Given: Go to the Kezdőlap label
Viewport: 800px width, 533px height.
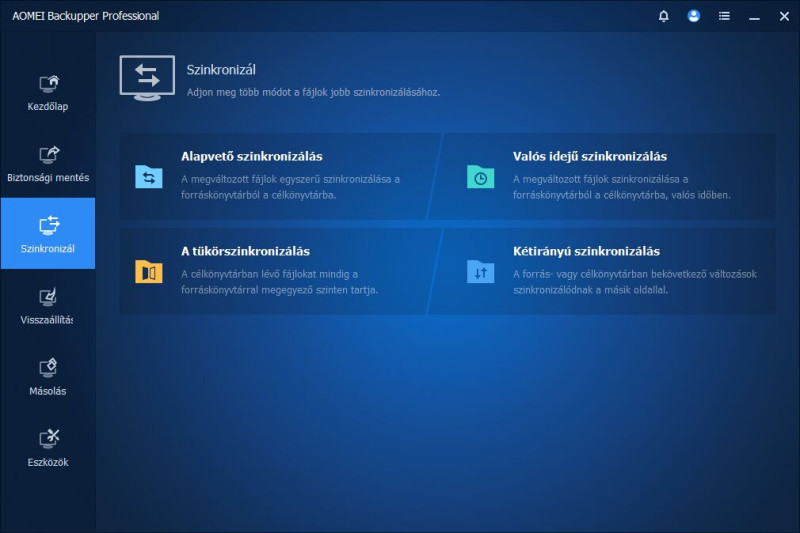Looking at the screenshot, I should [x=48, y=107].
